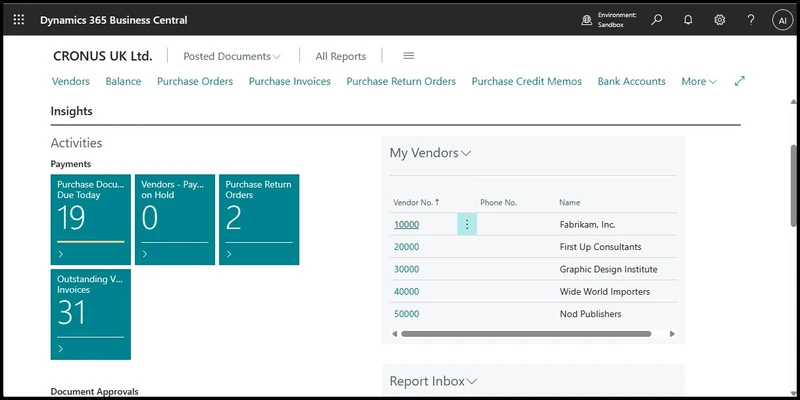800x400 pixels.
Task: Go to Purchase Orders
Action: 195,81
